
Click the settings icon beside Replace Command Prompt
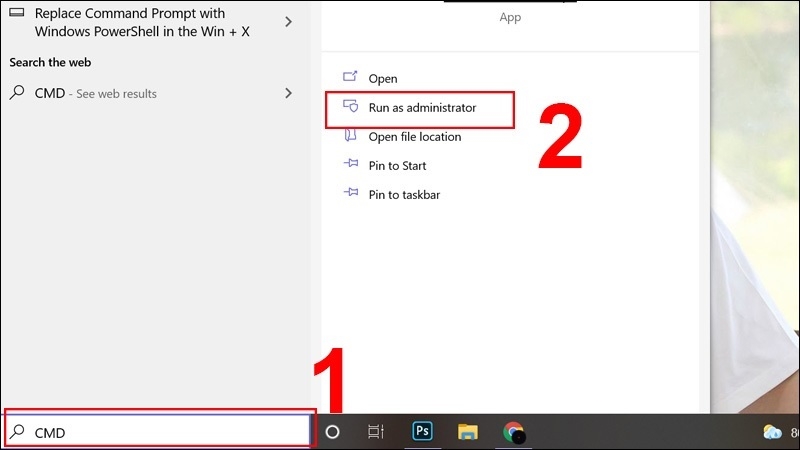[17, 16]
